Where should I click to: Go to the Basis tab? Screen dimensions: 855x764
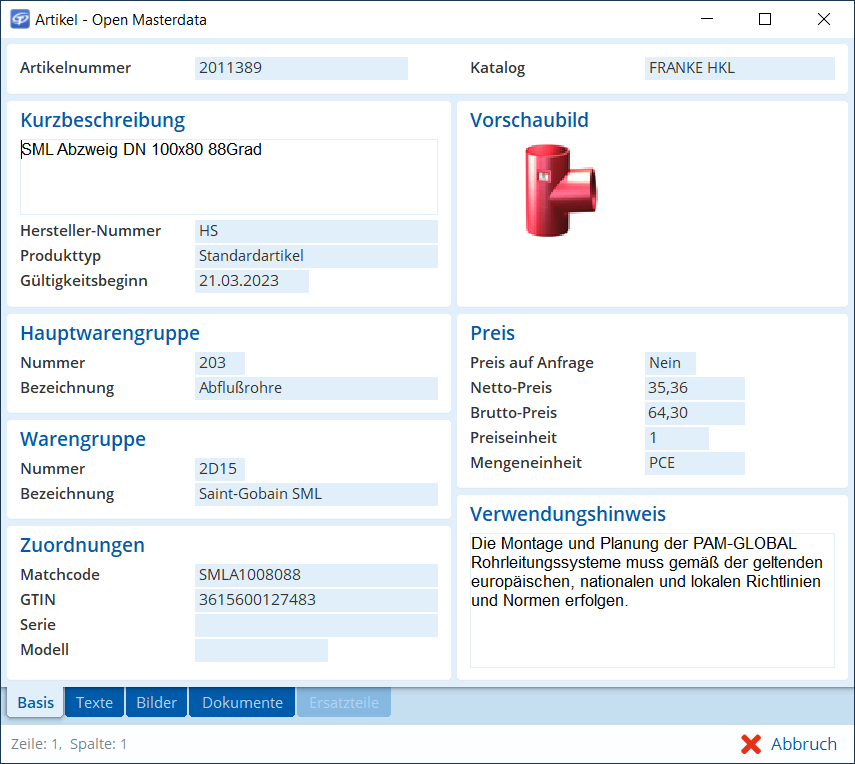36,702
